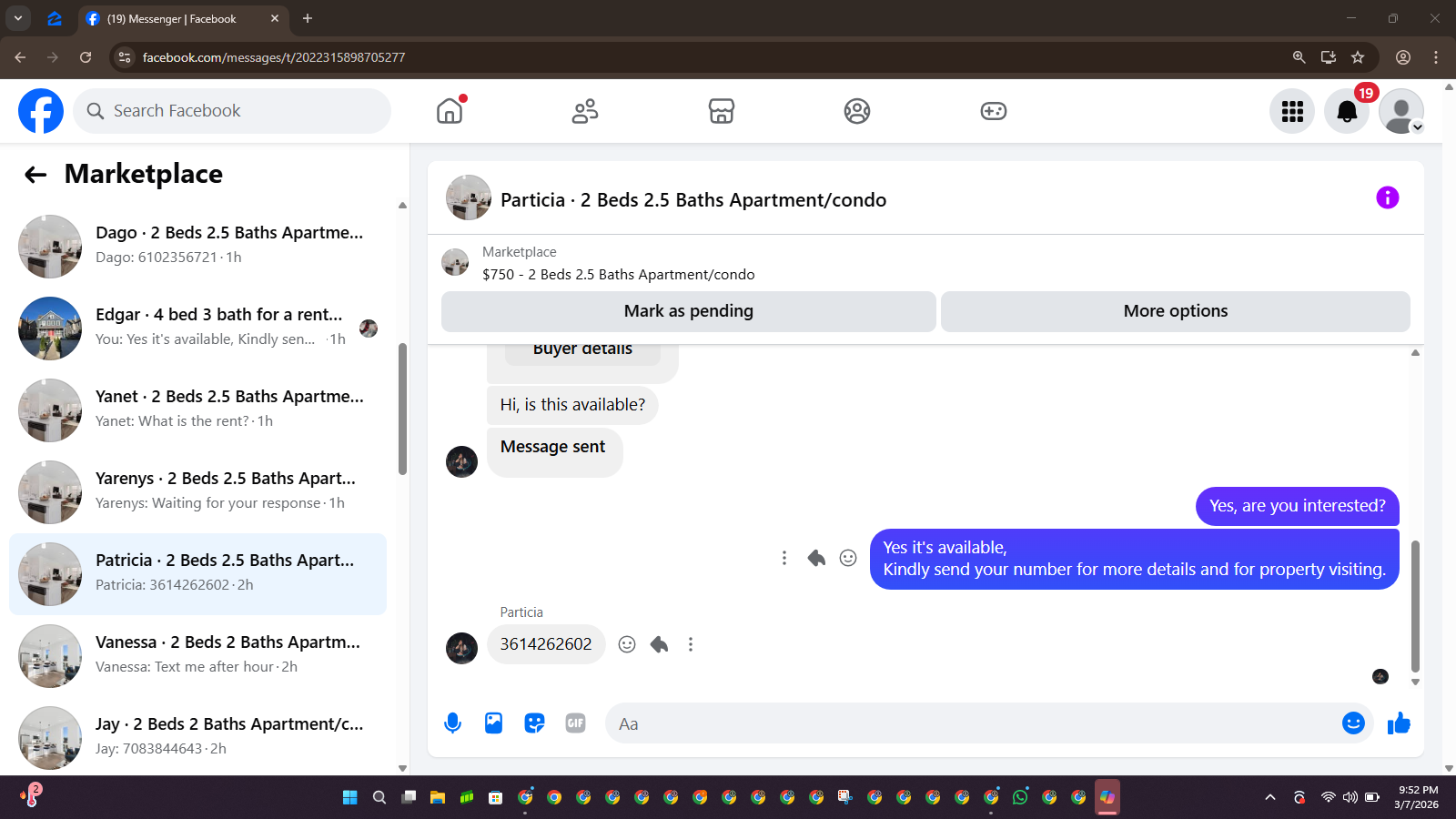
Task: Open the Groups icon in top navigation
Action: pos(857,111)
